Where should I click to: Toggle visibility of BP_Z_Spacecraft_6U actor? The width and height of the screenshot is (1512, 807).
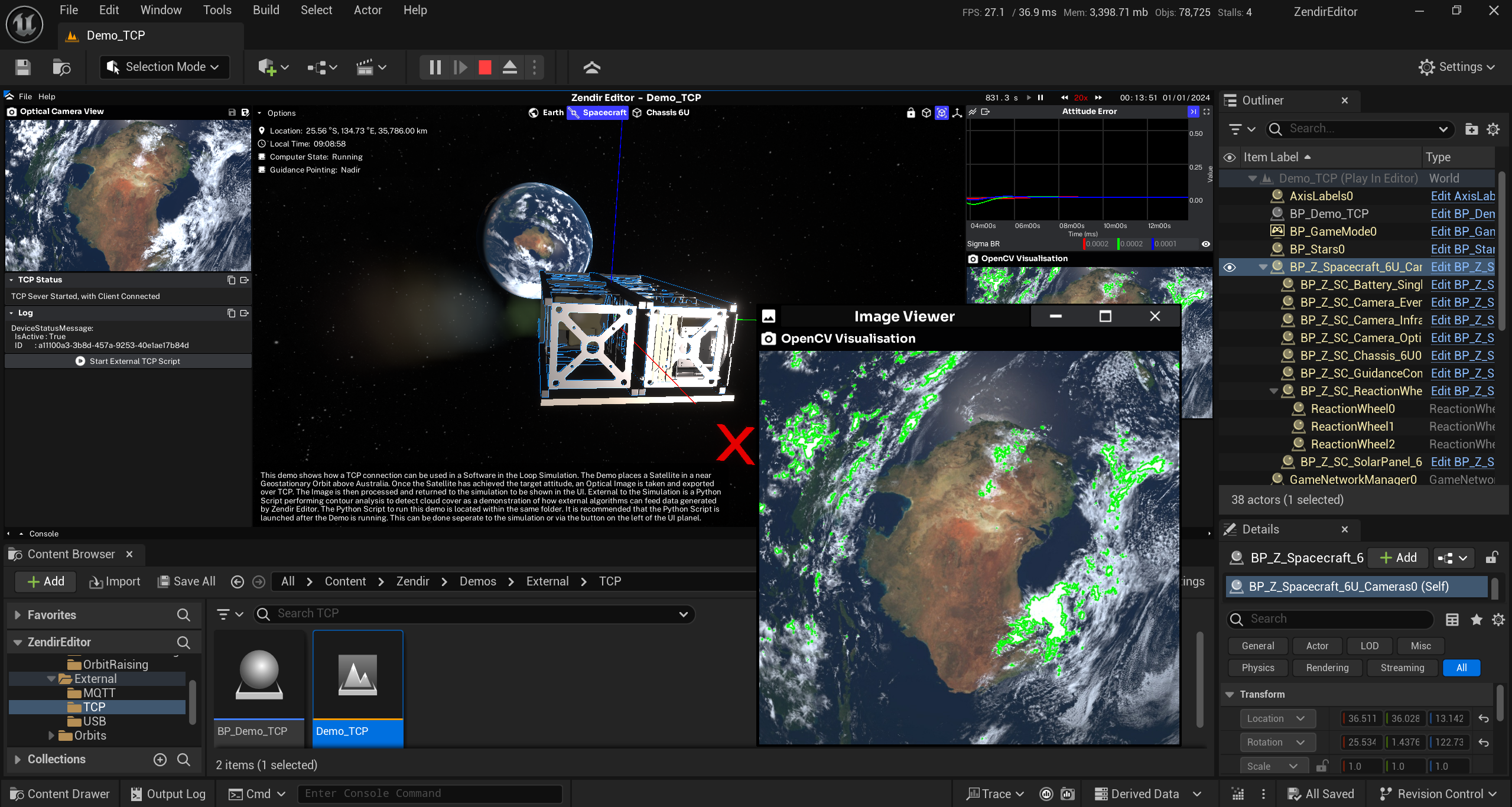1230,267
